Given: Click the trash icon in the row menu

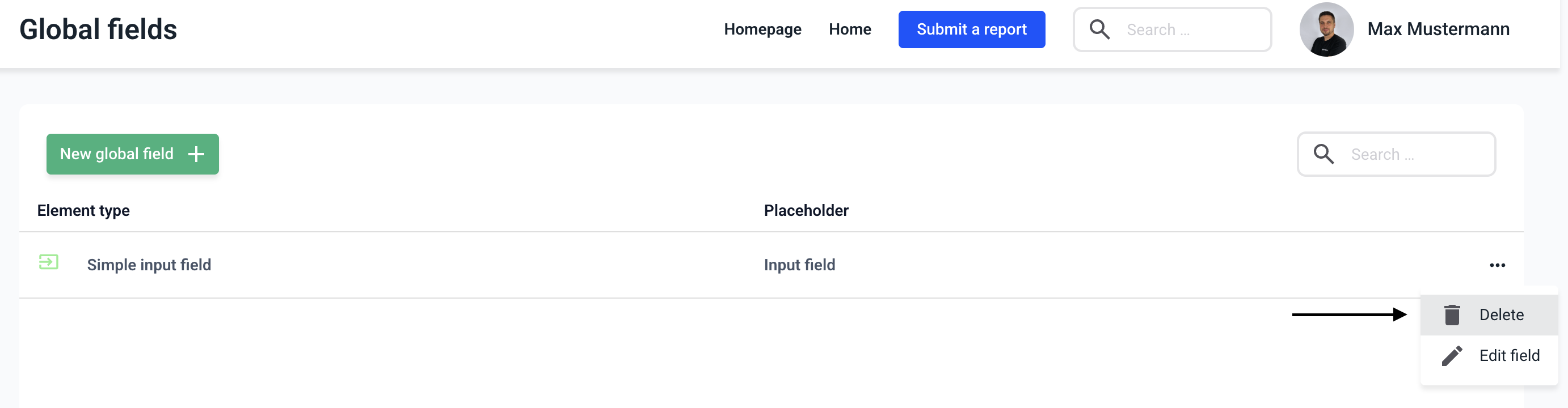Looking at the screenshot, I should coord(1452,315).
